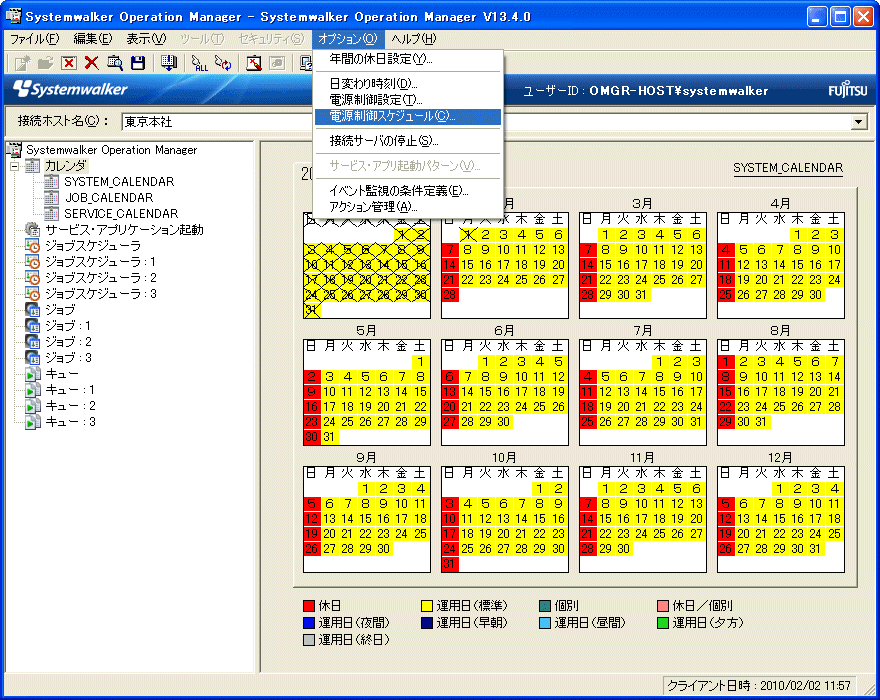Click the gear icon beside サービス・アプリケーション起動

pyautogui.click(x=33, y=230)
